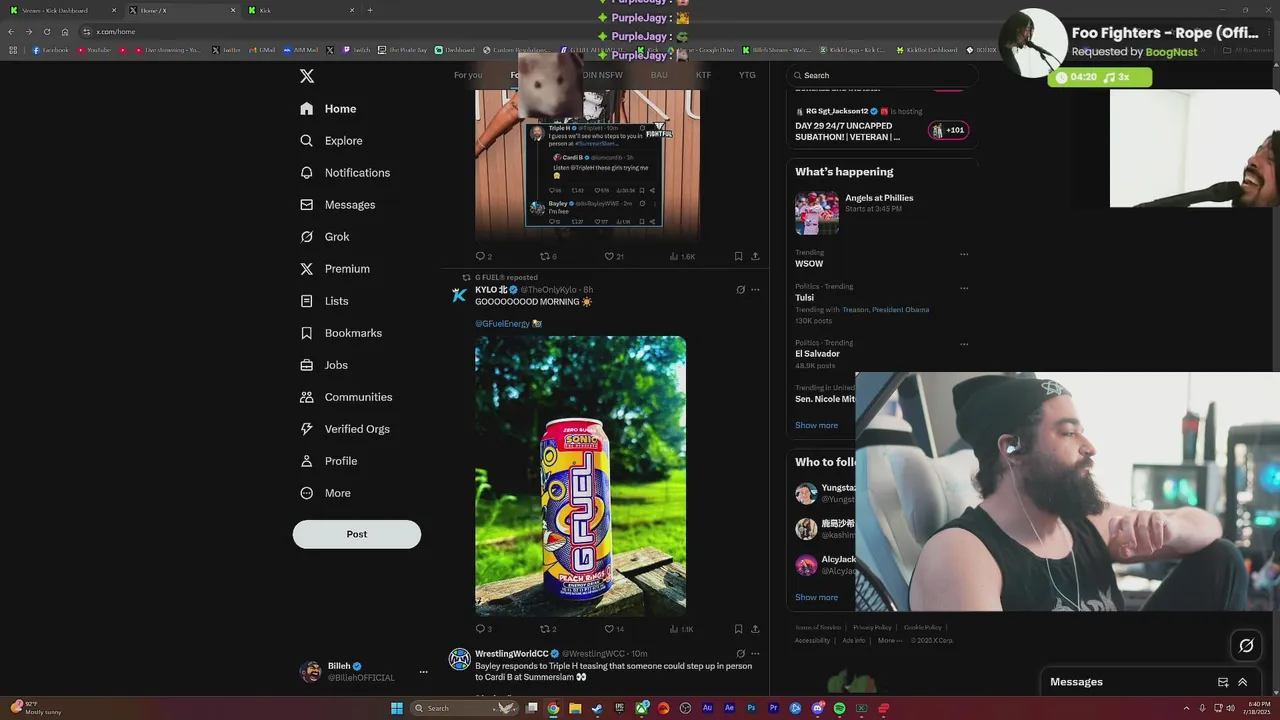The height and width of the screenshot is (720, 1280).
Task: Join the +101 live space listeners
Action: click(948, 130)
